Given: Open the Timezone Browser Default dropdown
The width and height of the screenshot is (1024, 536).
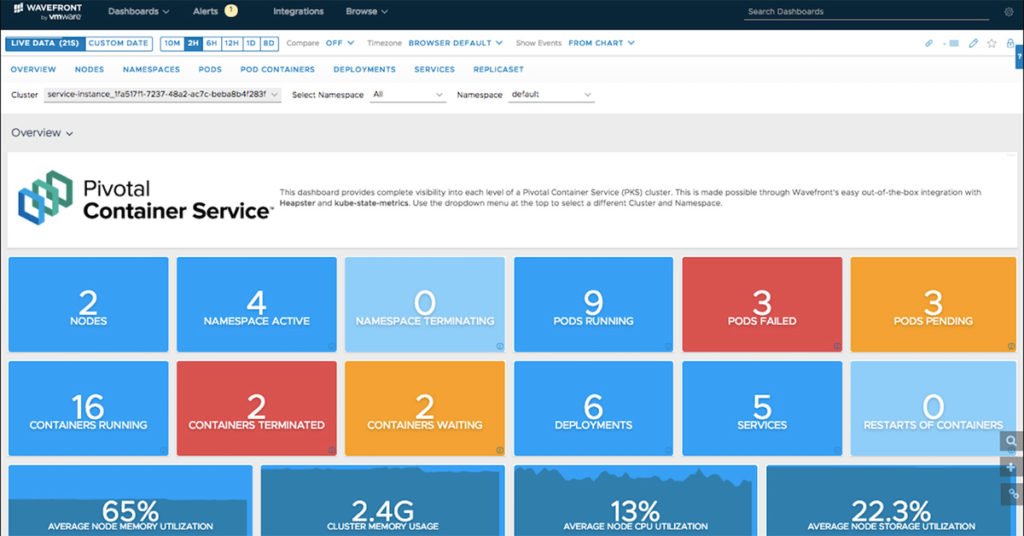Looking at the screenshot, I should (455, 43).
